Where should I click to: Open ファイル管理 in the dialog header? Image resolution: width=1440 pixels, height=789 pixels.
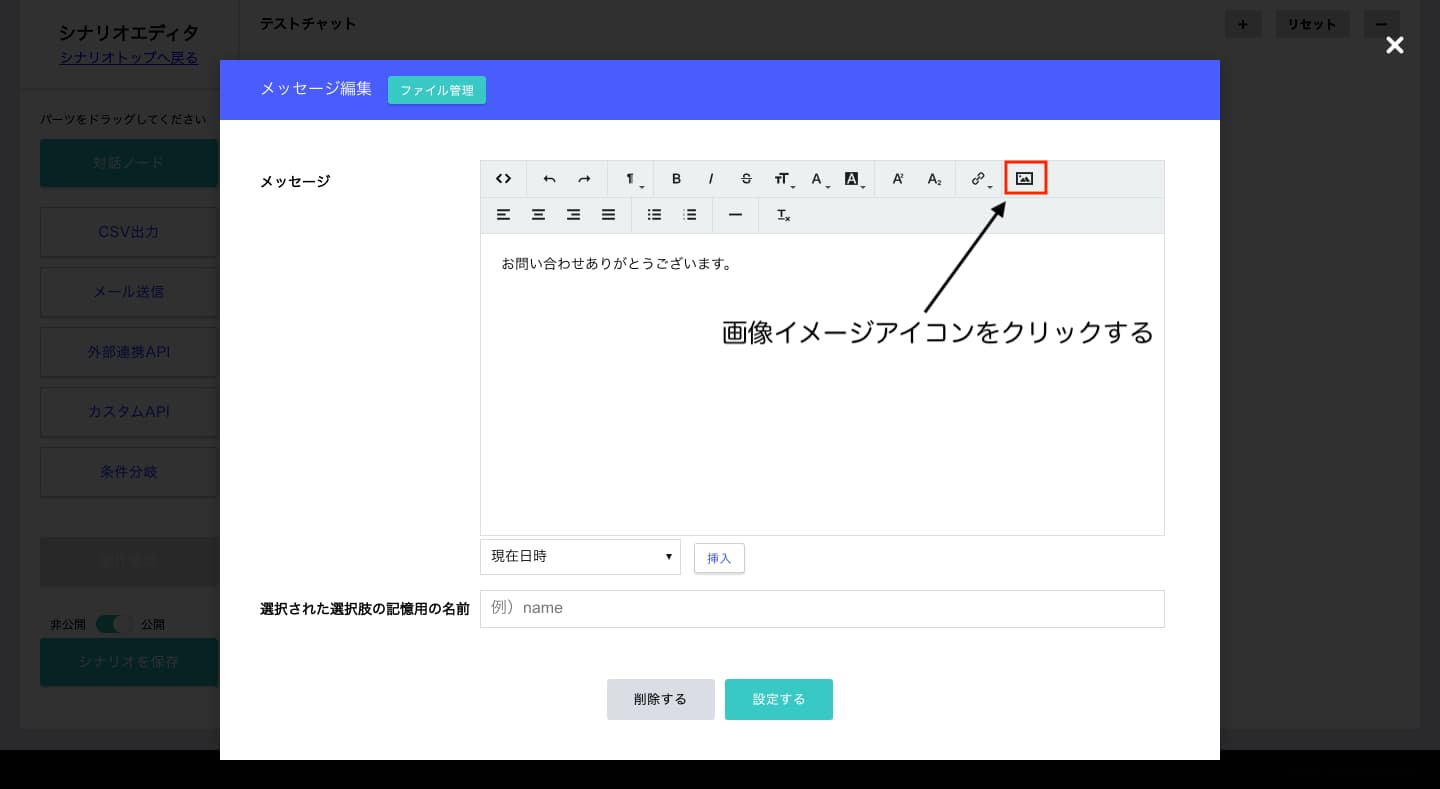point(437,90)
